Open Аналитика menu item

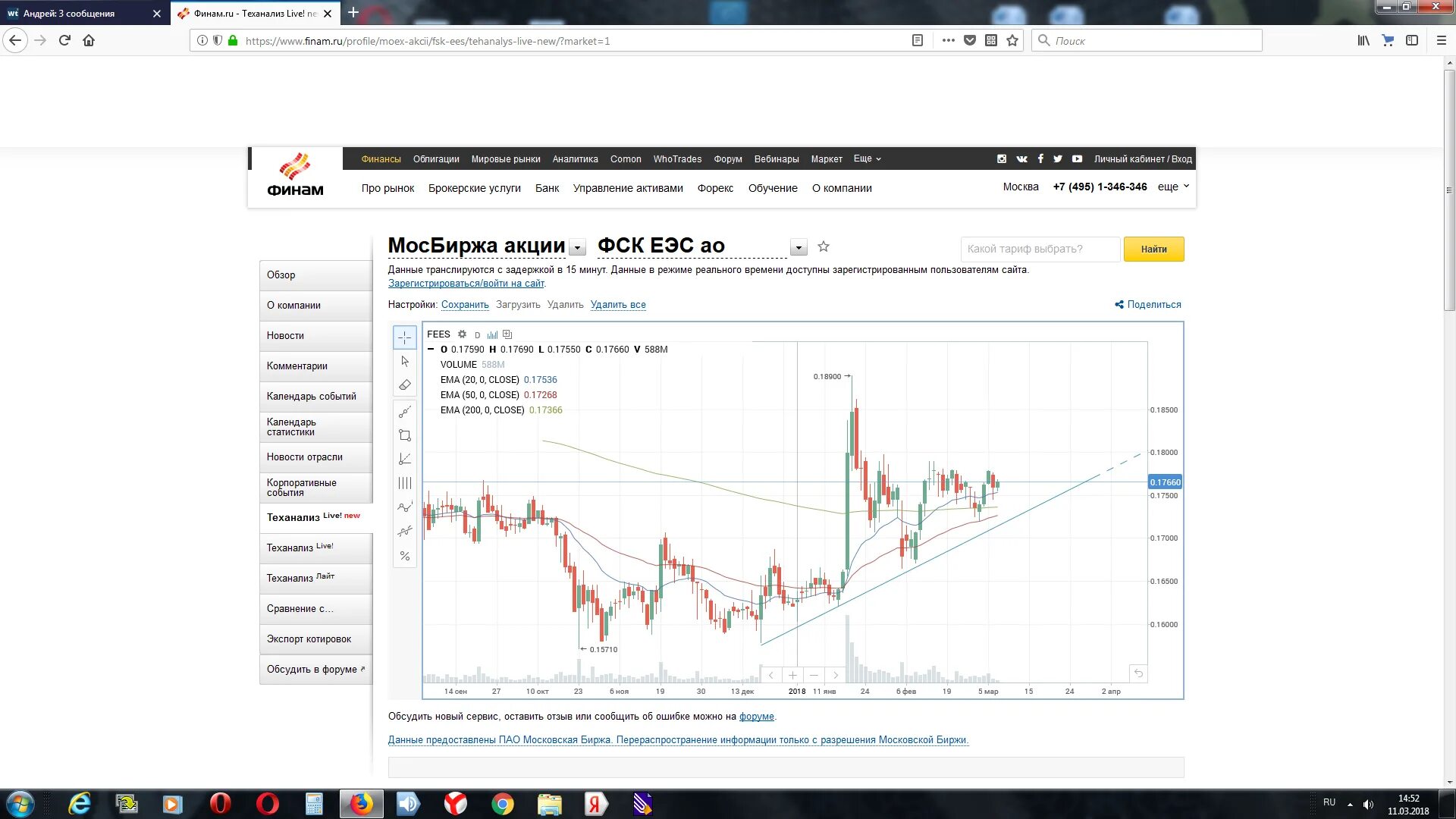575,159
